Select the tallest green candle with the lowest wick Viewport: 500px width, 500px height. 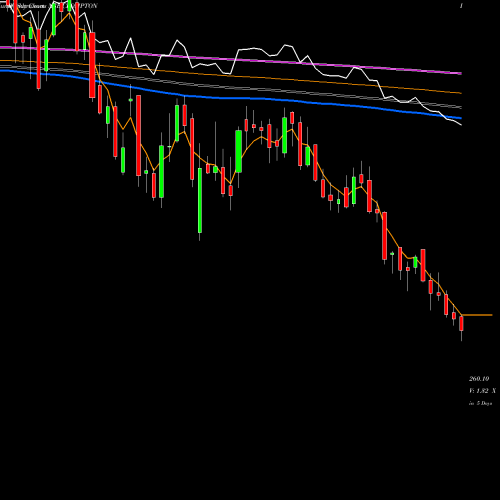200,200
